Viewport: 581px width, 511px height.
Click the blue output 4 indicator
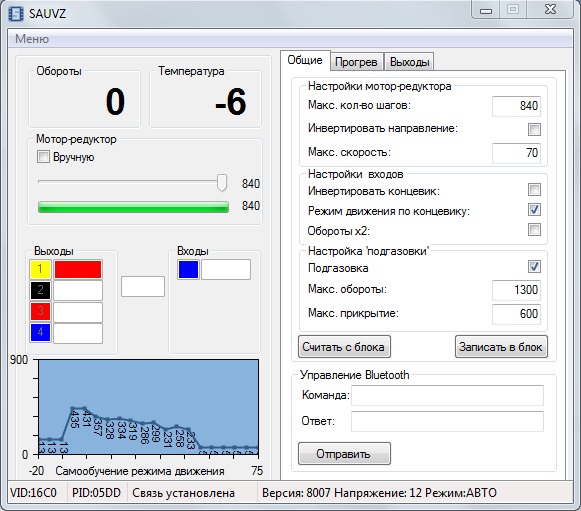(40, 332)
